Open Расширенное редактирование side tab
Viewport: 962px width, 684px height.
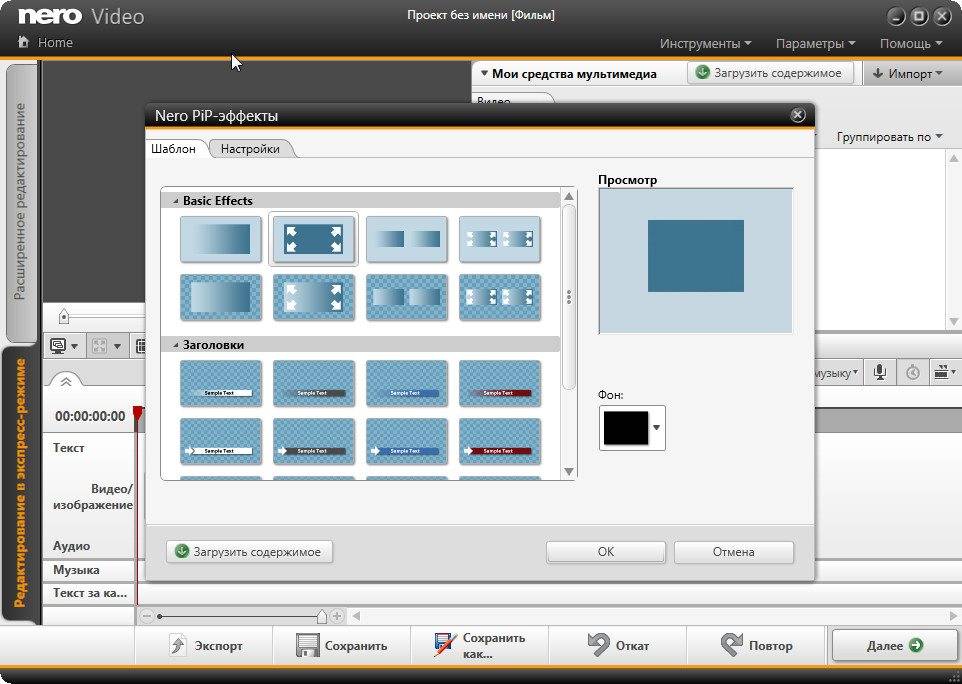pos(20,201)
